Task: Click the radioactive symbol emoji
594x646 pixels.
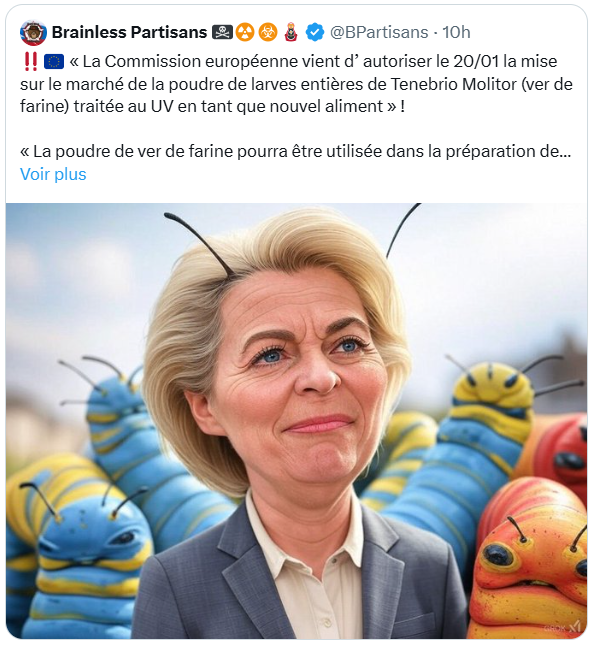Action: [x=246, y=32]
